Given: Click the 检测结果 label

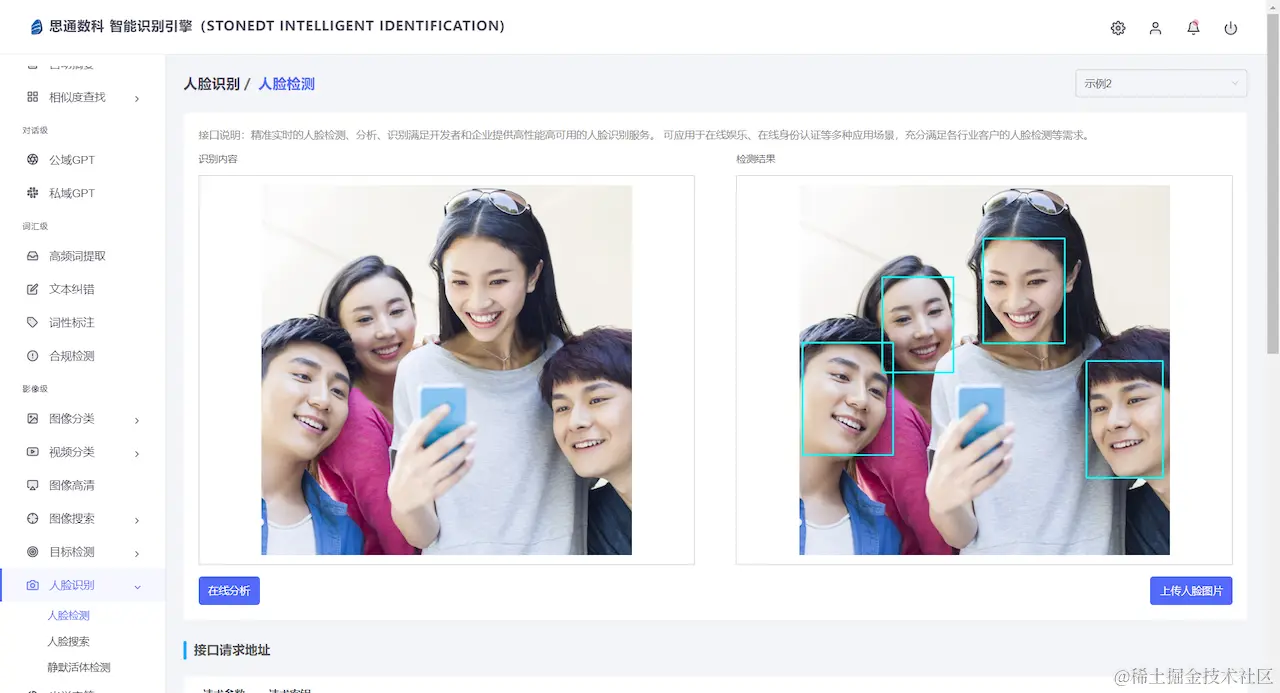Looking at the screenshot, I should click(756, 159).
